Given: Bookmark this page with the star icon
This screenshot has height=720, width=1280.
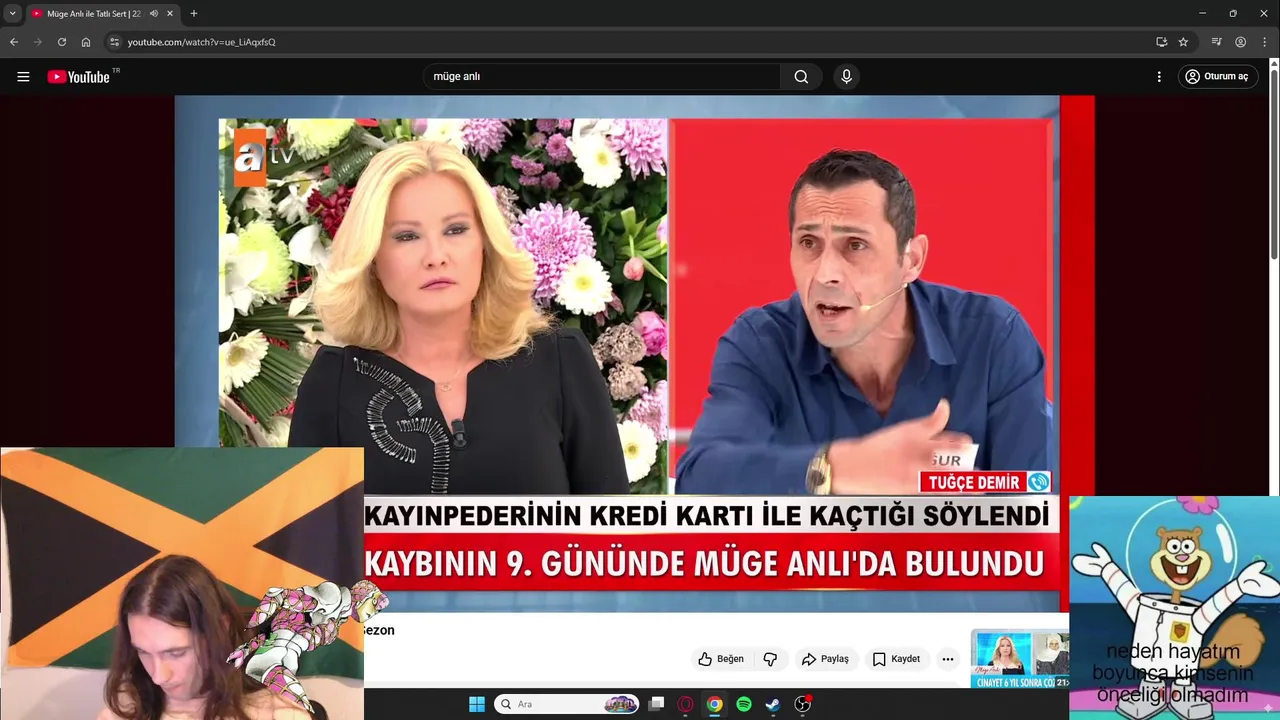Looking at the screenshot, I should [x=1183, y=42].
